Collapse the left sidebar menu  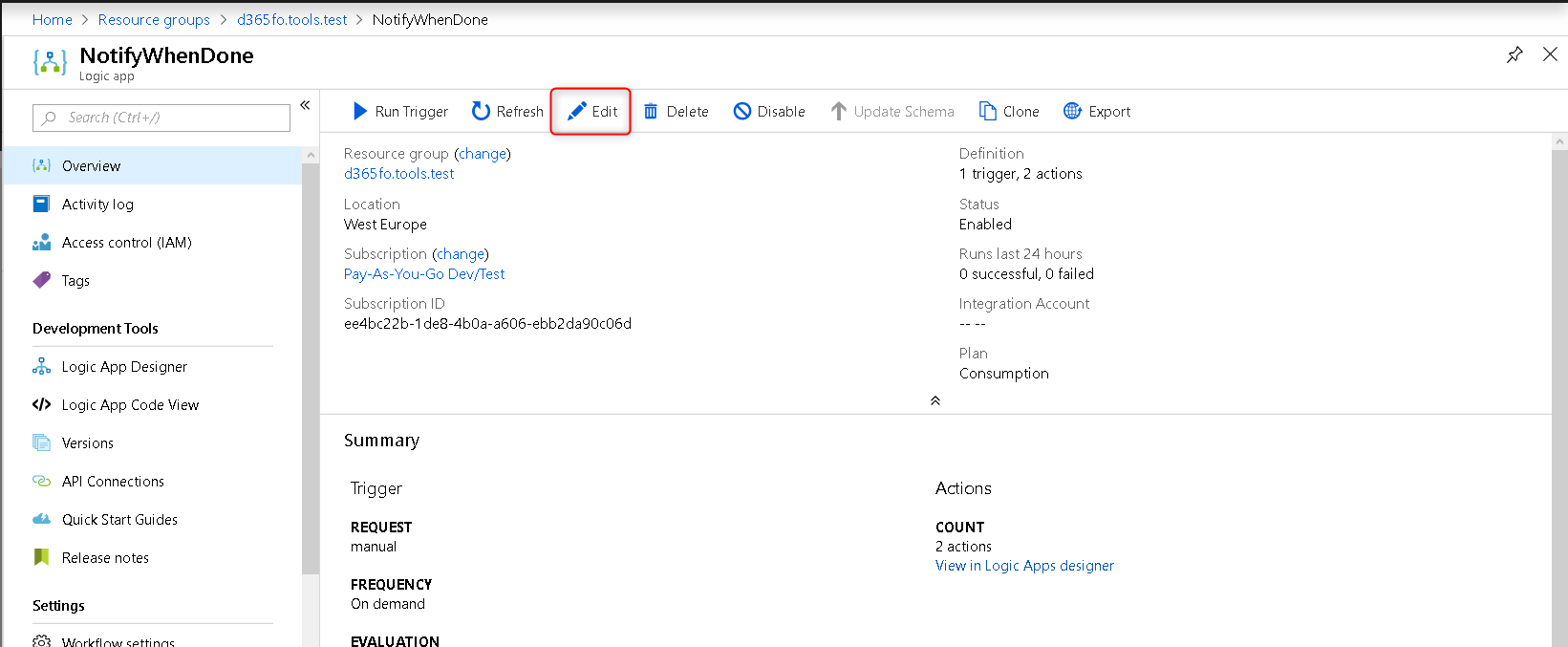[305, 105]
